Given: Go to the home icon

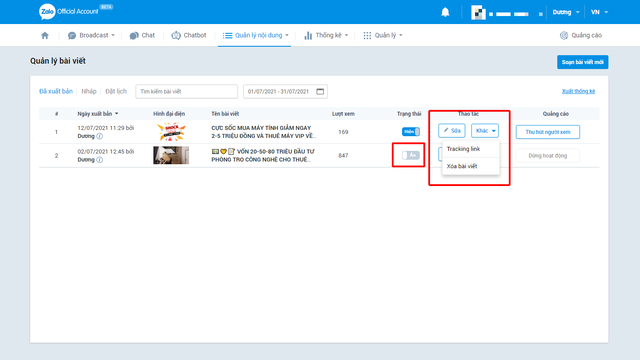Looking at the screenshot, I should [x=45, y=36].
